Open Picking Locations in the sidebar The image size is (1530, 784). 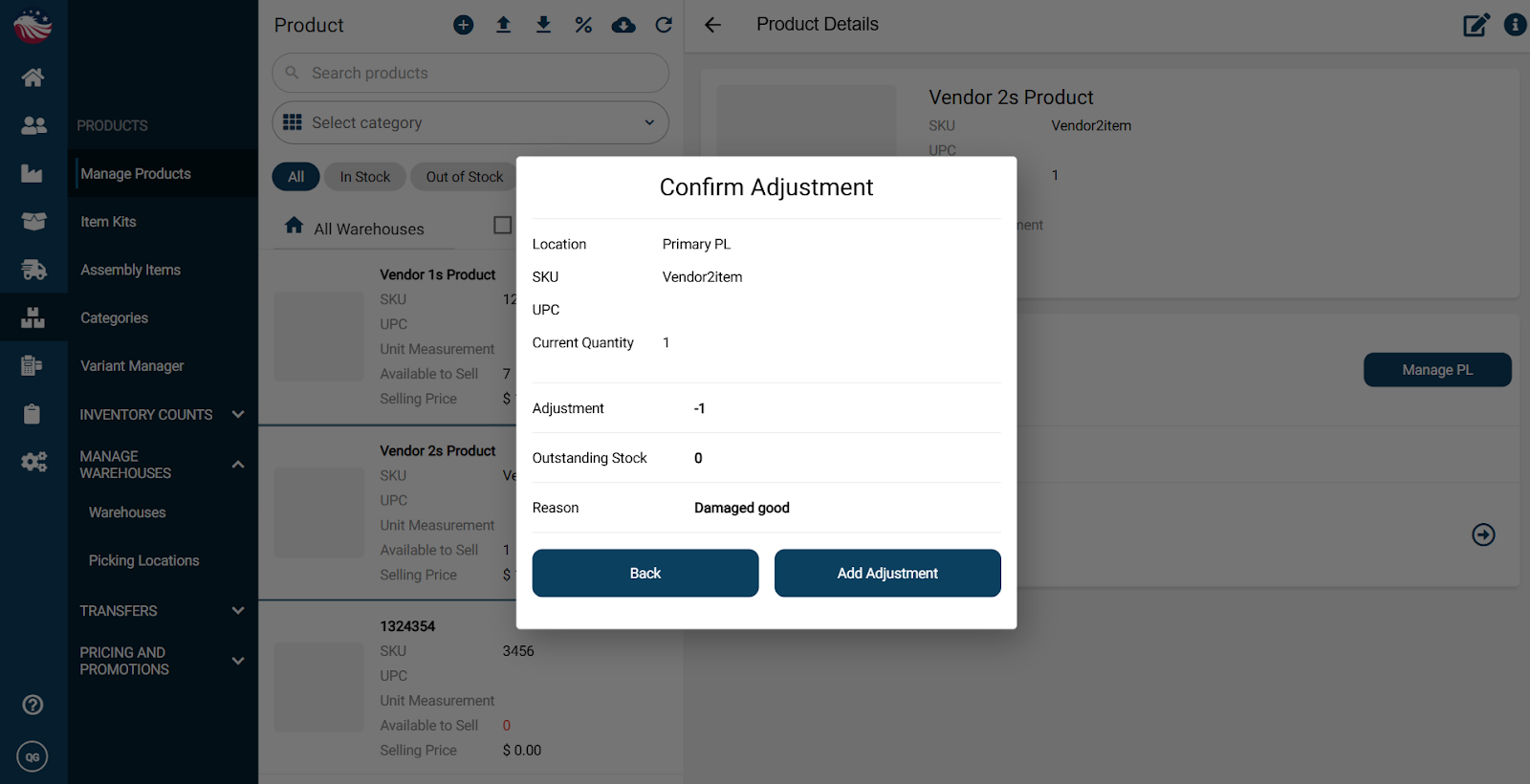[143, 560]
